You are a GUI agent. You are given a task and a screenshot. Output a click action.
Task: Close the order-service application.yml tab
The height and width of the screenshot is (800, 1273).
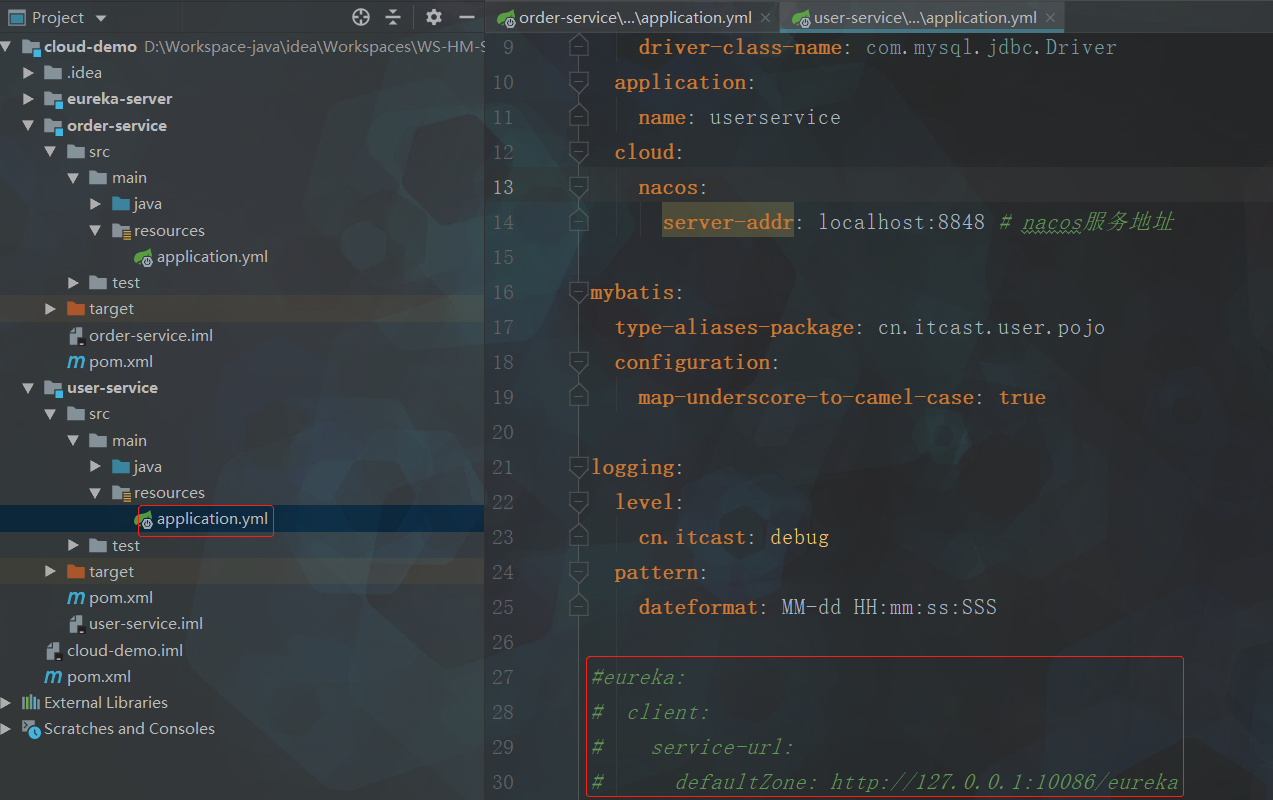coord(765,18)
